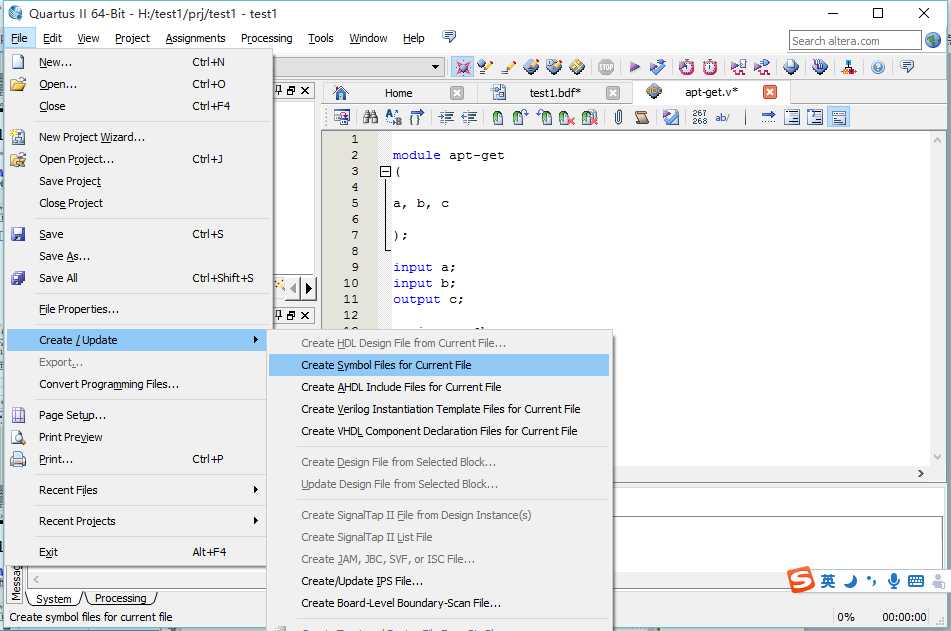Viewport: 951px width, 631px height.
Task: Click the Analyze Current File icon
Action: [x=671, y=116]
